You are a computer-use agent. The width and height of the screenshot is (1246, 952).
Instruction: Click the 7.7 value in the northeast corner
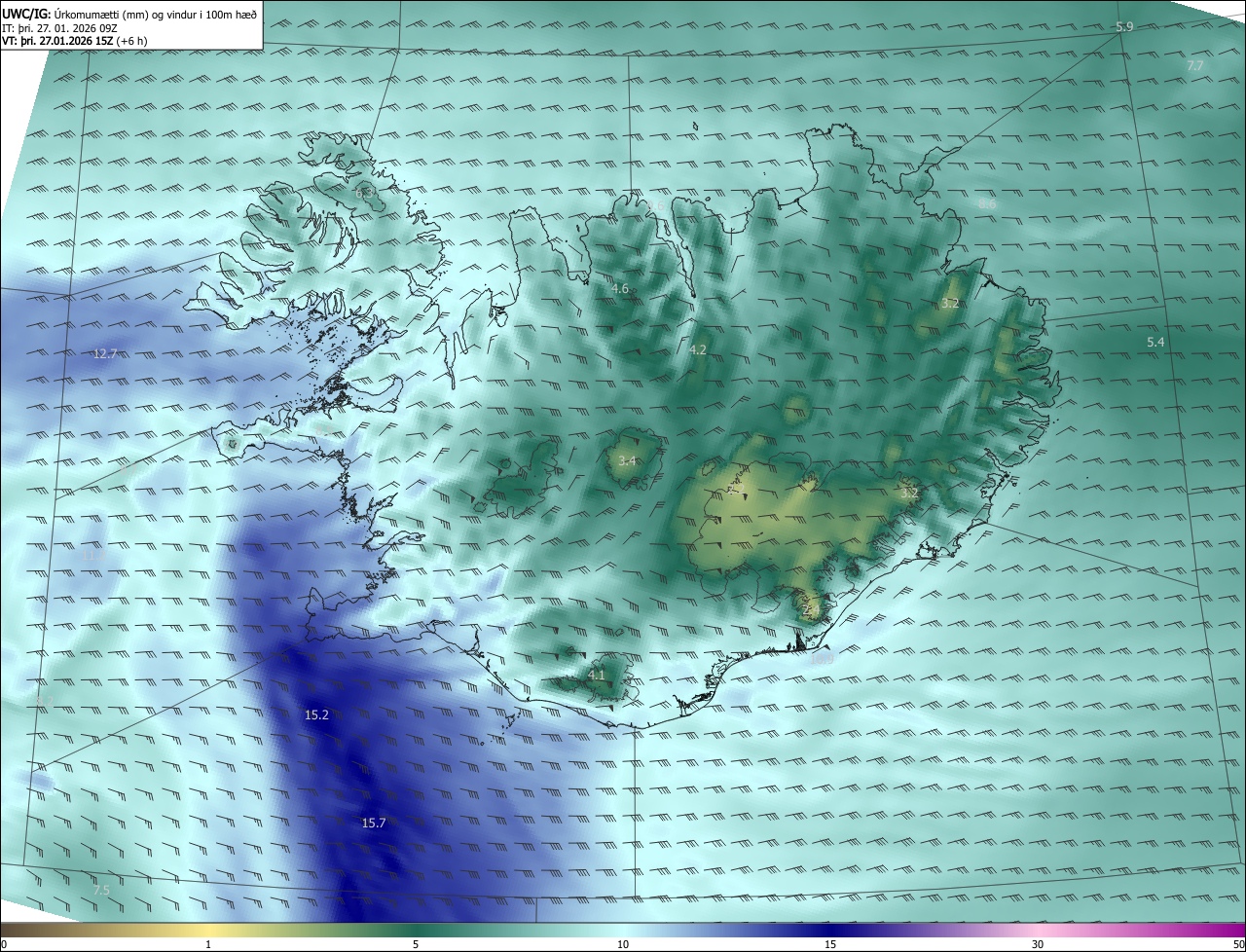[x=1195, y=65]
